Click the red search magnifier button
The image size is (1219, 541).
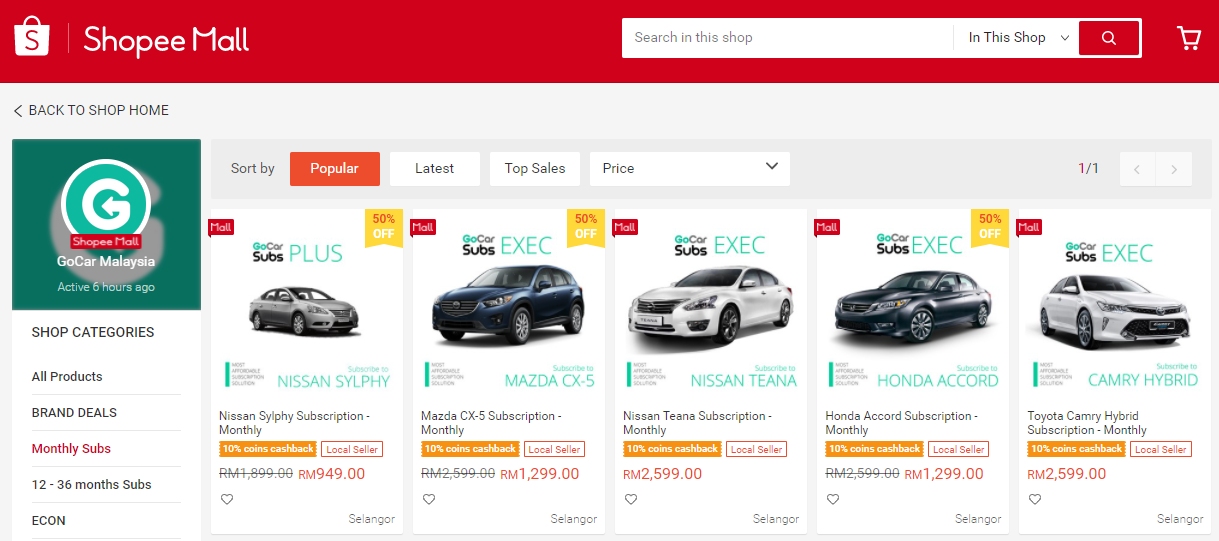coord(1109,38)
